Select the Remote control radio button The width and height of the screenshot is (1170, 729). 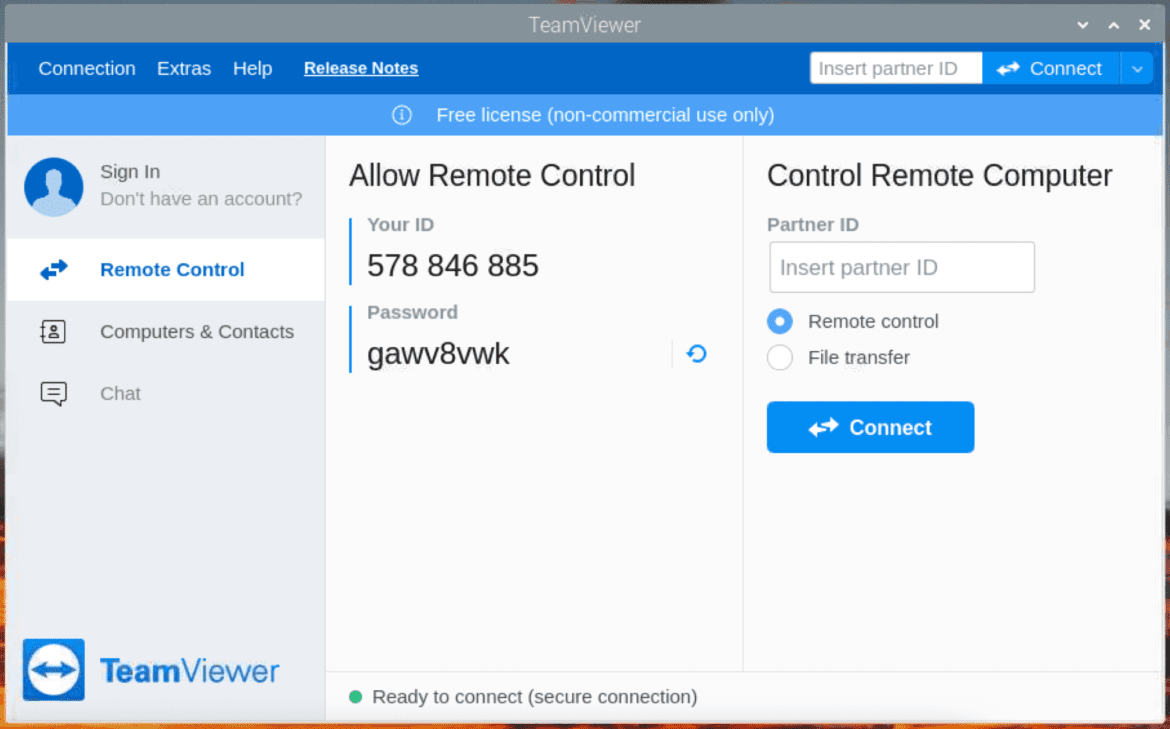(779, 321)
